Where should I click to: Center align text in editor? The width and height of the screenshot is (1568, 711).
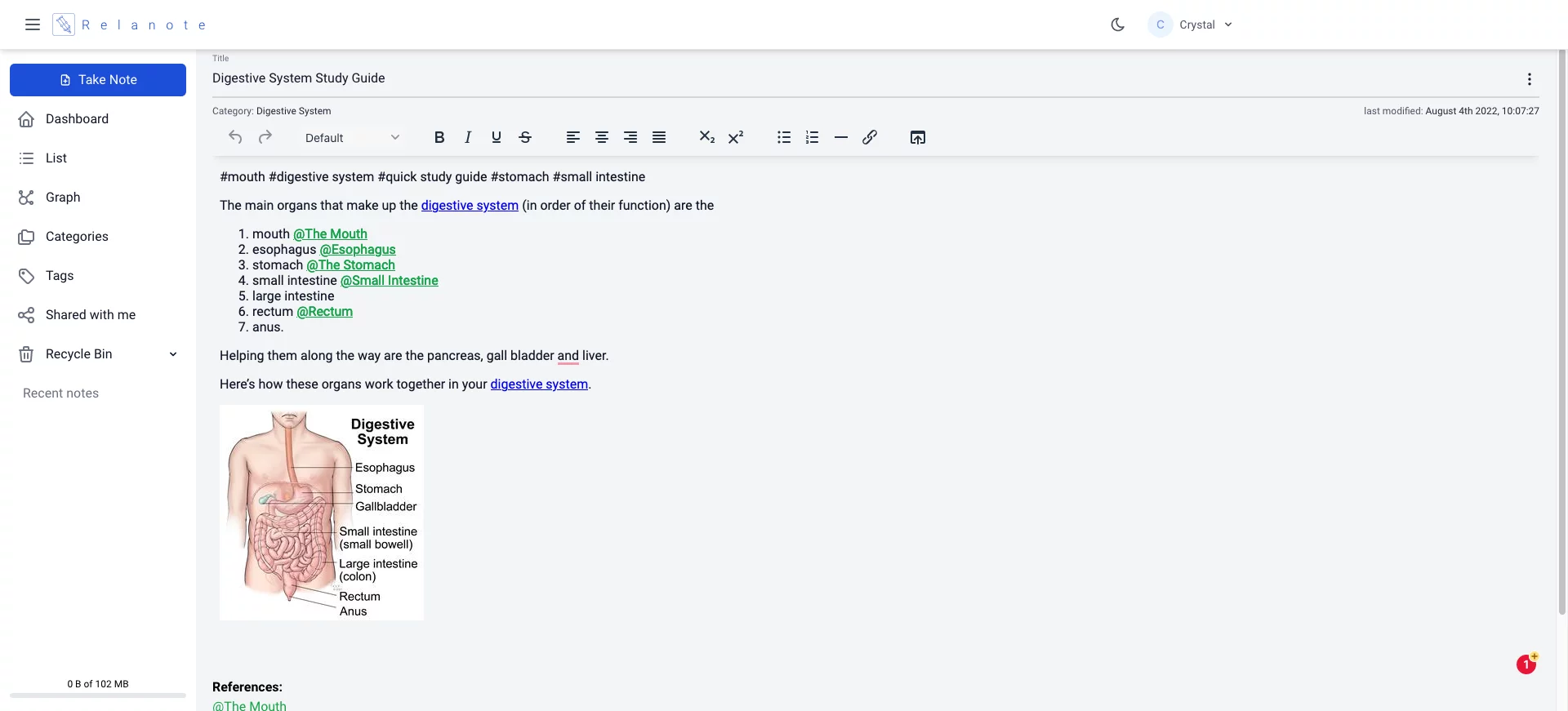point(602,137)
